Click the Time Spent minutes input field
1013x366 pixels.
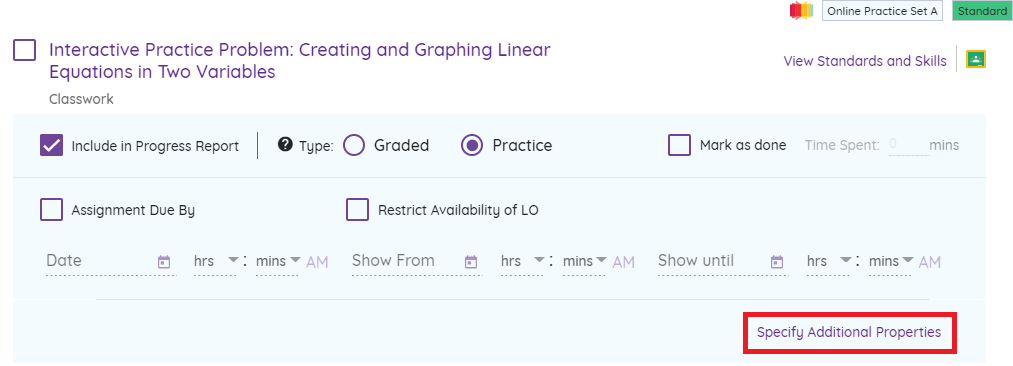(908, 145)
